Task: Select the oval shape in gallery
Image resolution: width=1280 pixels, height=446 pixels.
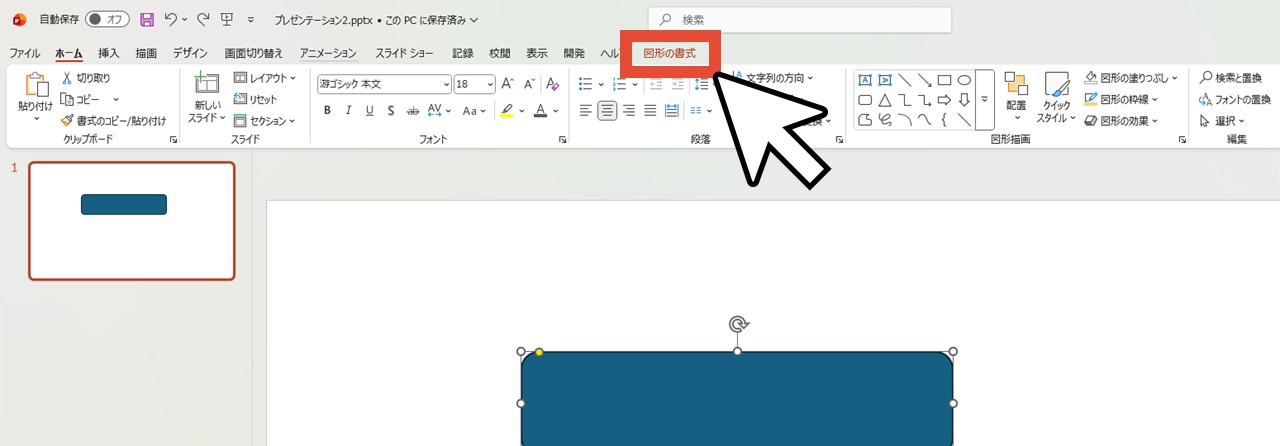Action: coord(964,80)
